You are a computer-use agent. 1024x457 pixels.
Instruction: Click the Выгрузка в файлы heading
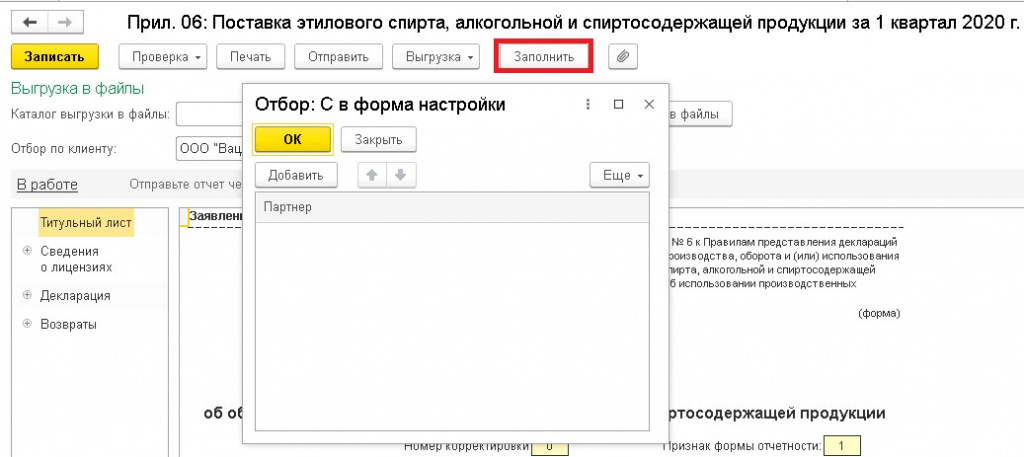click(77, 88)
